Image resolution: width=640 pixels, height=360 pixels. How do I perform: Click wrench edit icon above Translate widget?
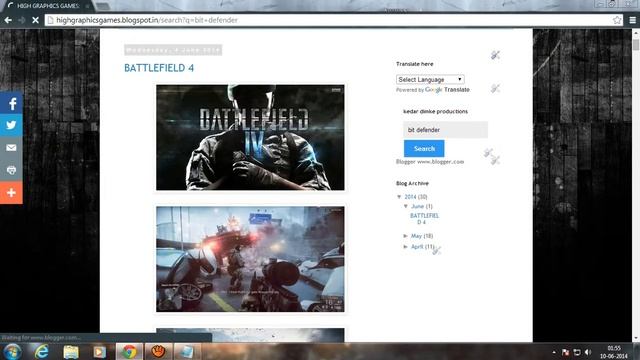point(495,55)
